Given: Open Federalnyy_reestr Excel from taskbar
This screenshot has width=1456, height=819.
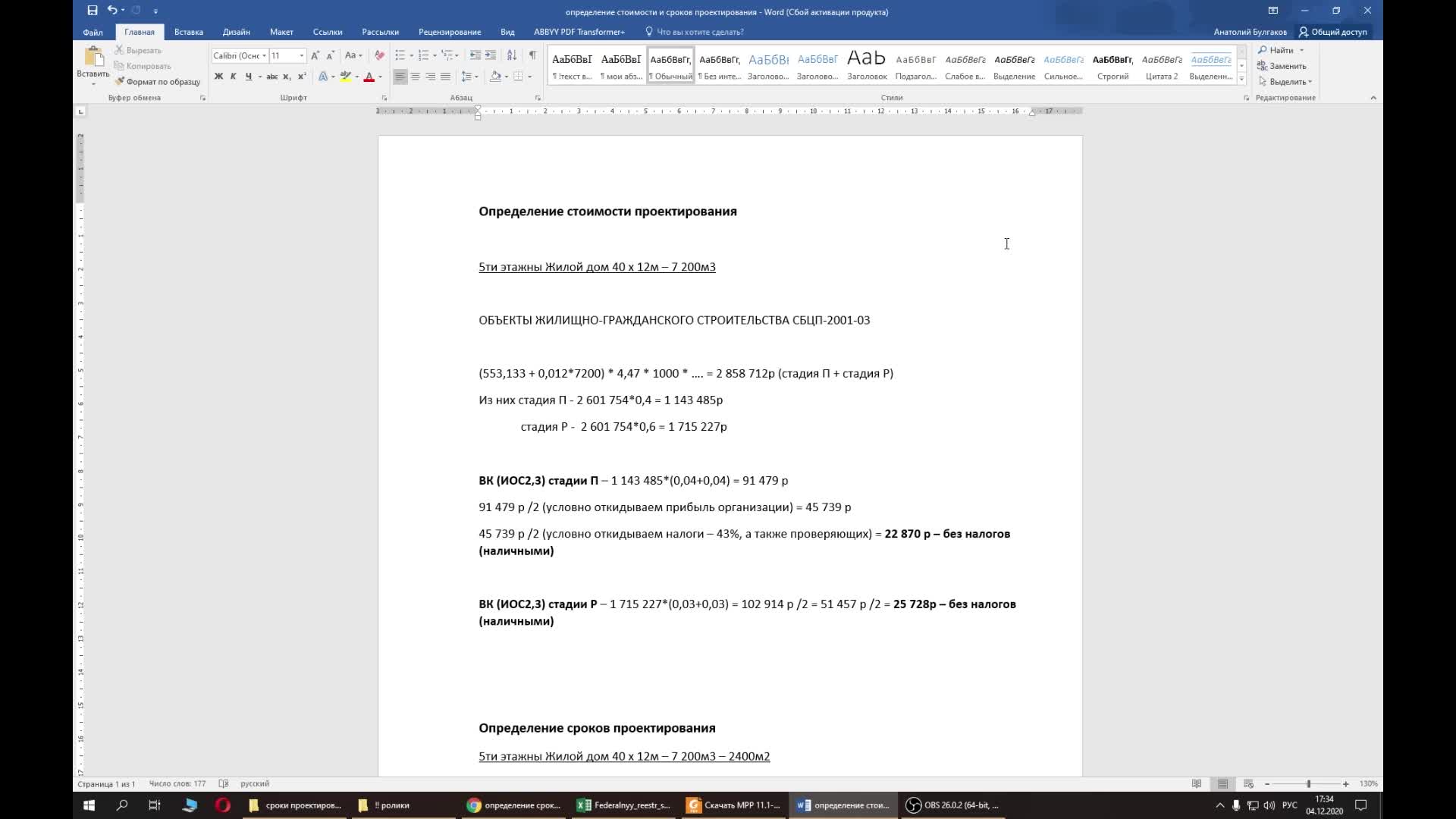Looking at the screenshot, I should point(624,805).
